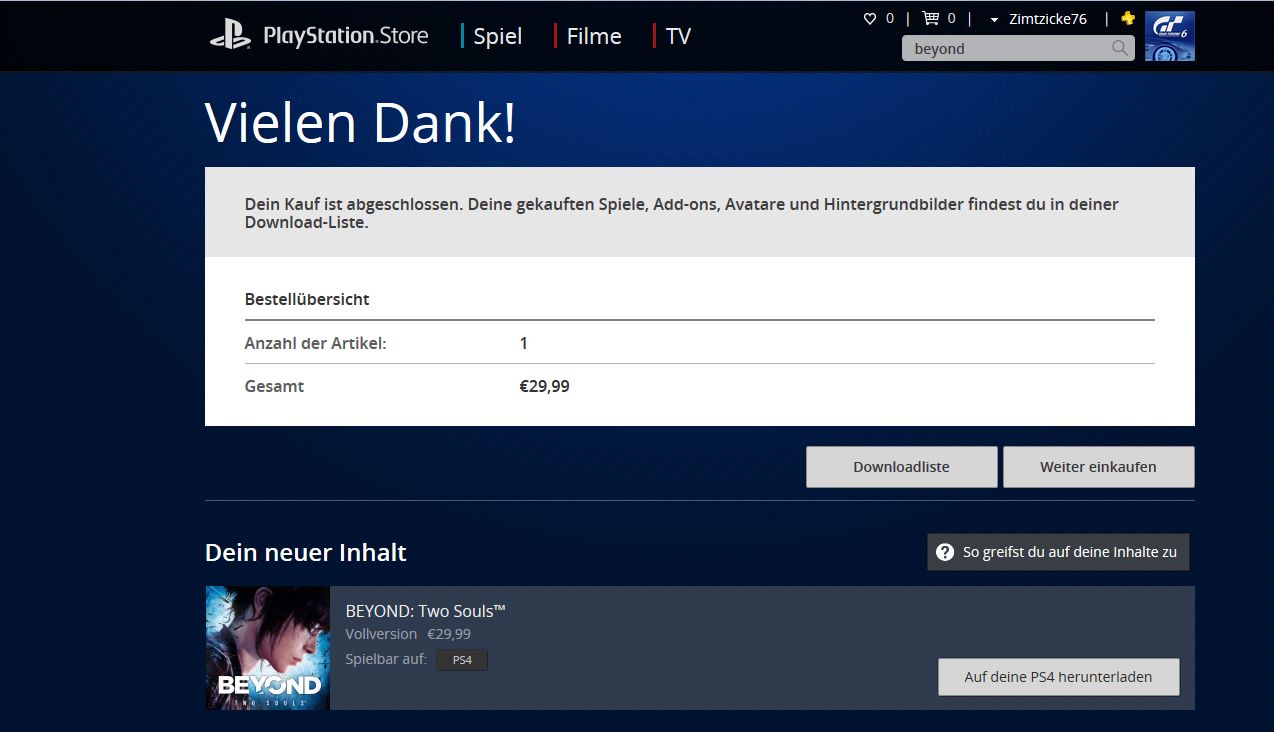Screen dimensions: 1274x732
Task: Click the BEYOND Two Souls cover thumbnail
Action: pyautogui.click(x=268, y=648)
